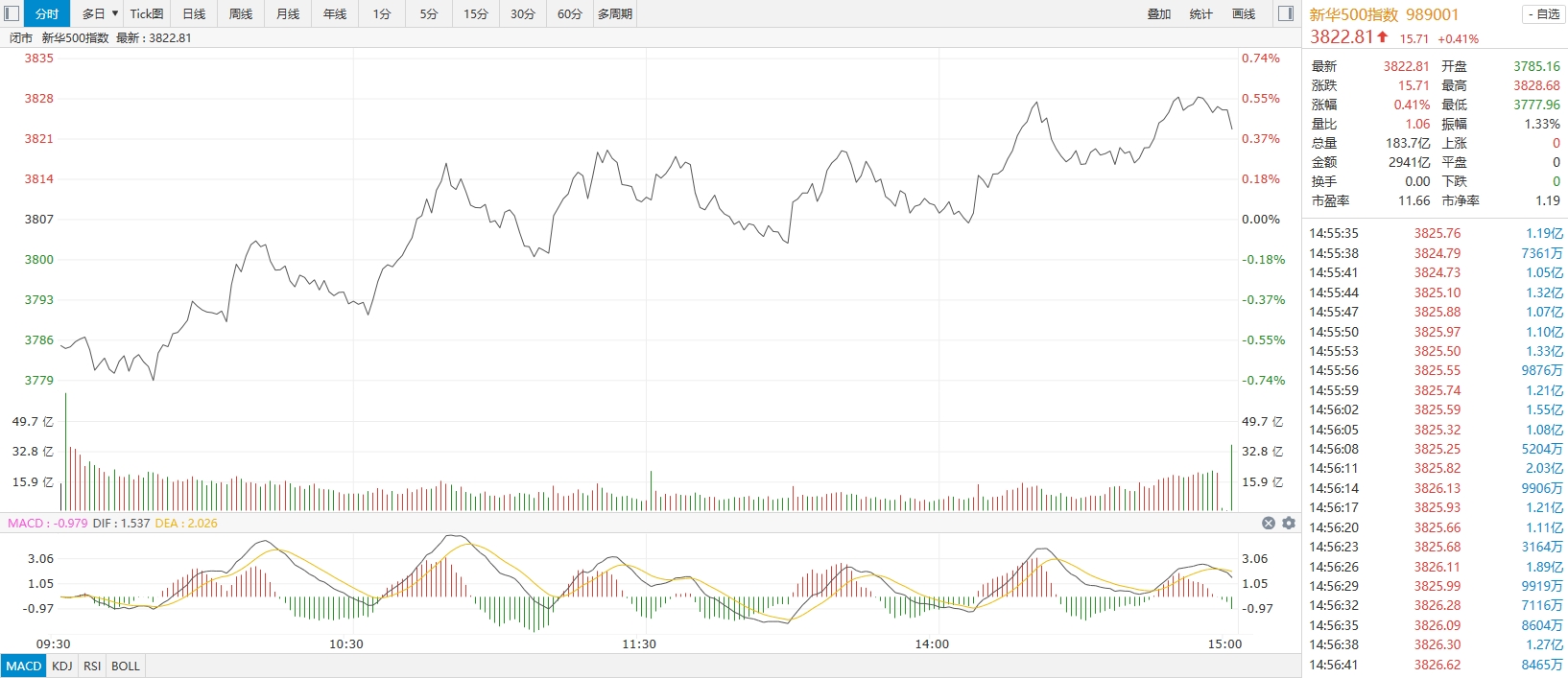Expand the 多日 dropdown arrow
The width and height of the screenshot is (1568, 678).
(115, 13)
